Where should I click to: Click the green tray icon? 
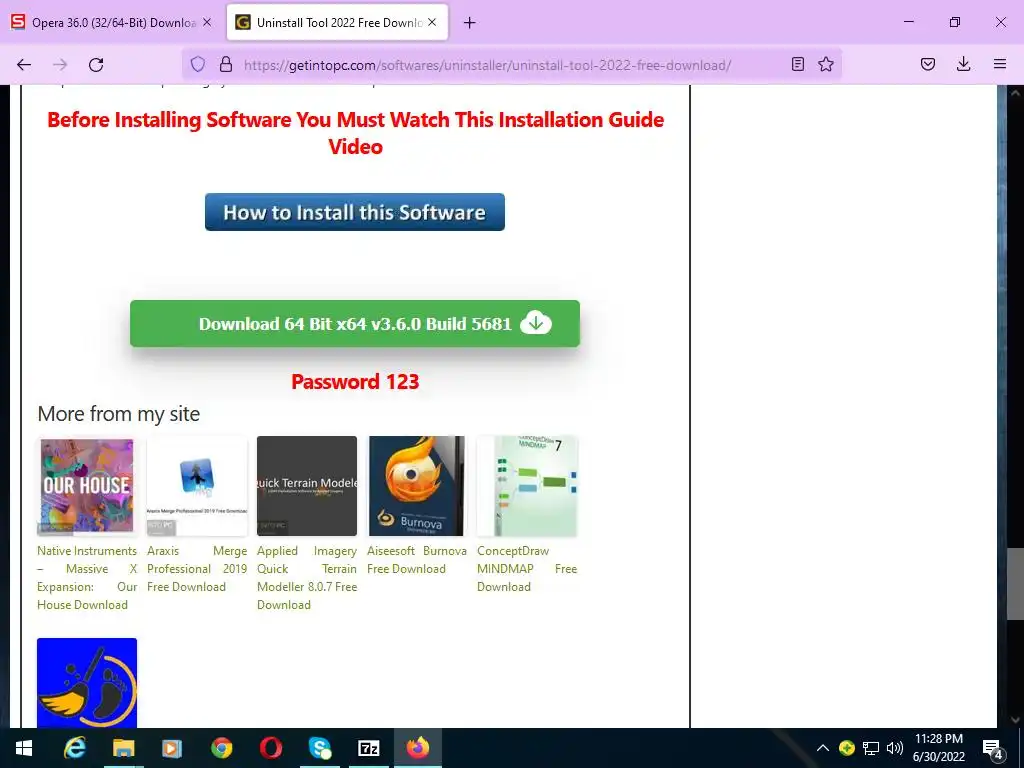click(x=847, y=748)
